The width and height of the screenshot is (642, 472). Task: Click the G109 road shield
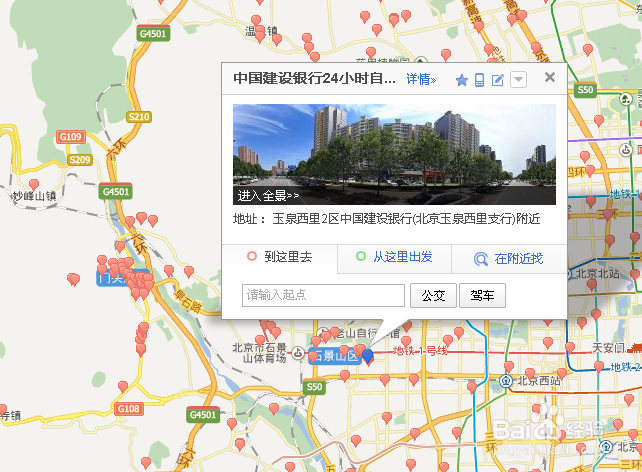(x=71, y=137)
